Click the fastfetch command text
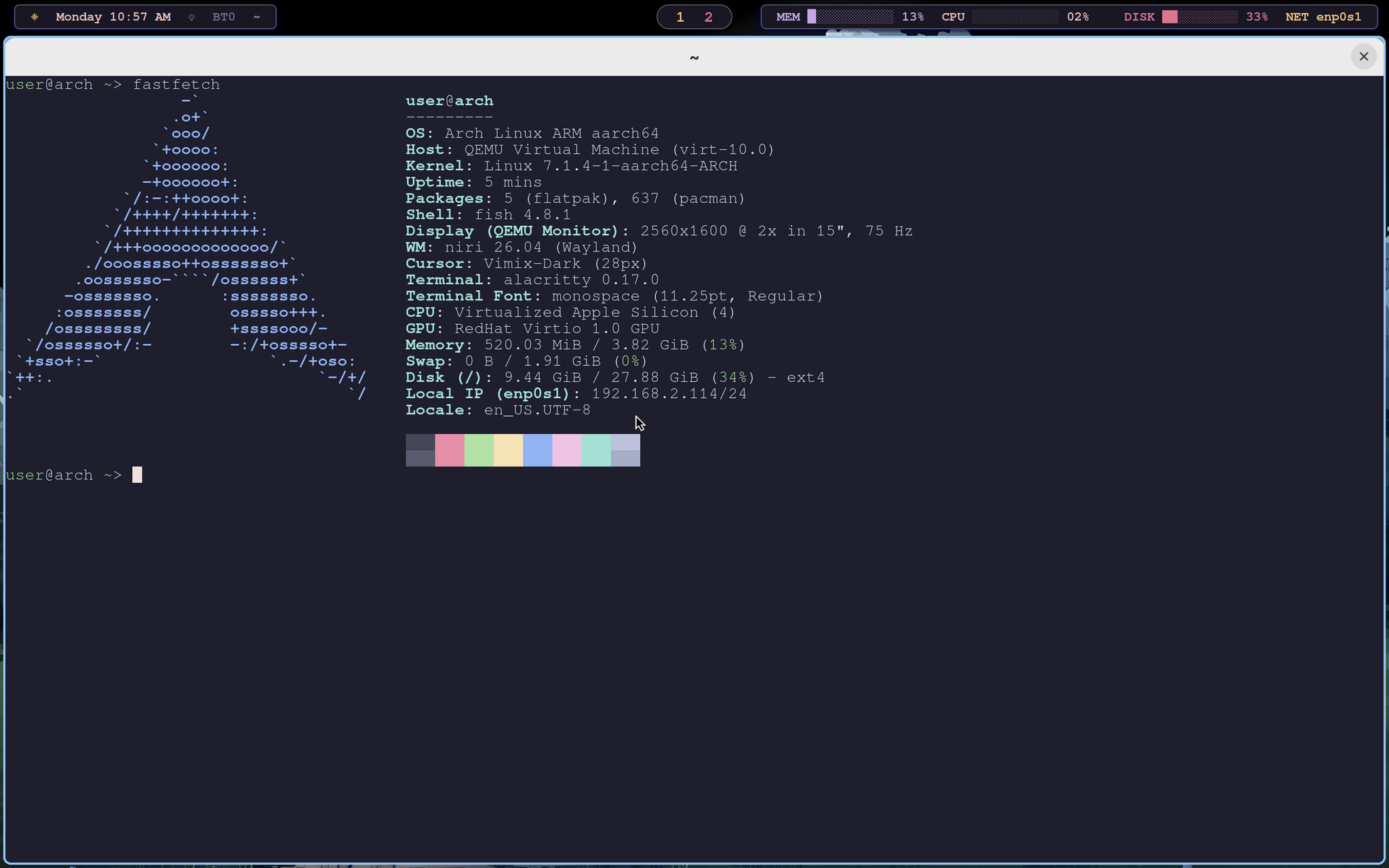The height and width of the screenshot is (868, 1389). 176,85
